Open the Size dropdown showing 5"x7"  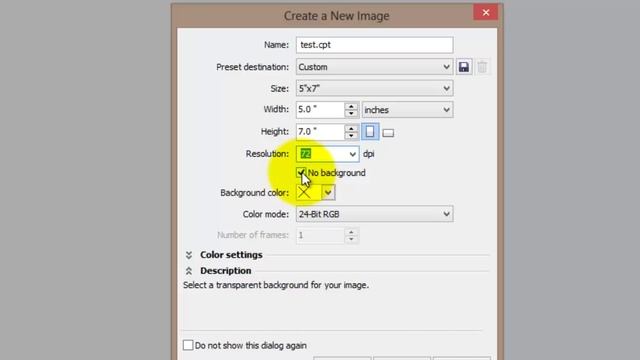374,88
